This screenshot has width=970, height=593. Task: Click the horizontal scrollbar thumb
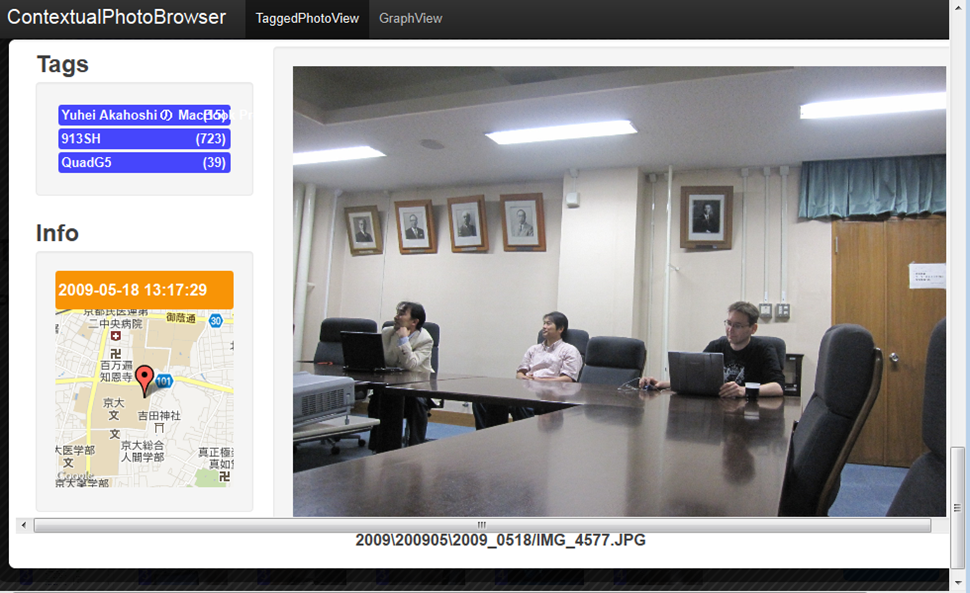481,525
